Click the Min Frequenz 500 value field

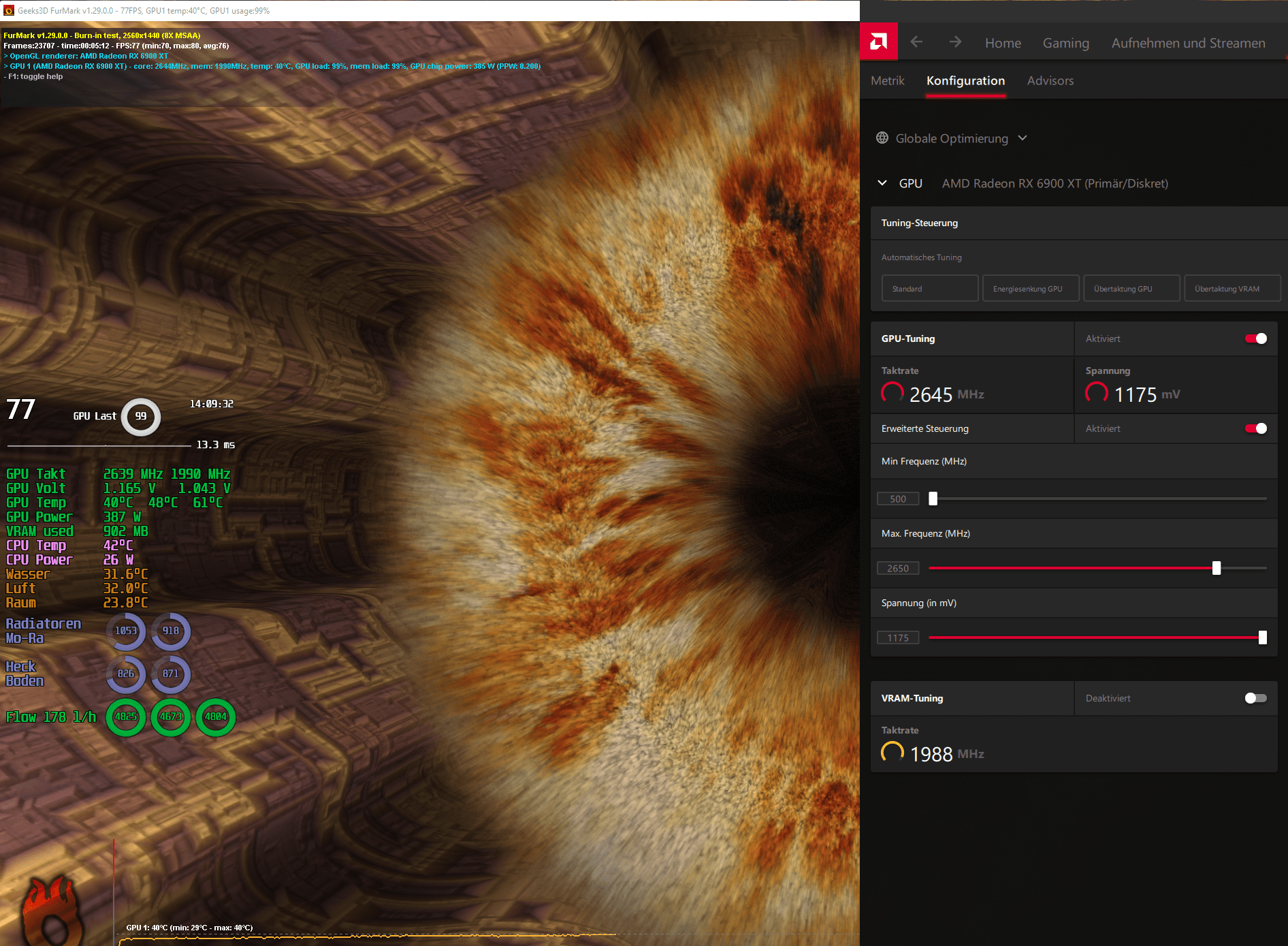[898, 499]
